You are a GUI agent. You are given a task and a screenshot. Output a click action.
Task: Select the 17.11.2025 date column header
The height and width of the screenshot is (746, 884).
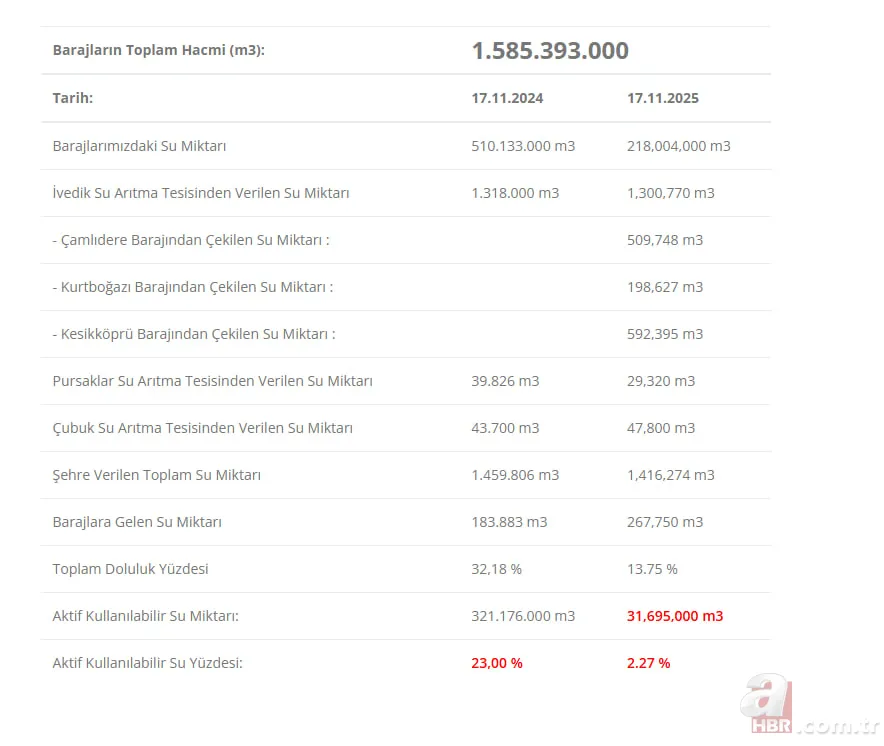(x=663, y=98)
